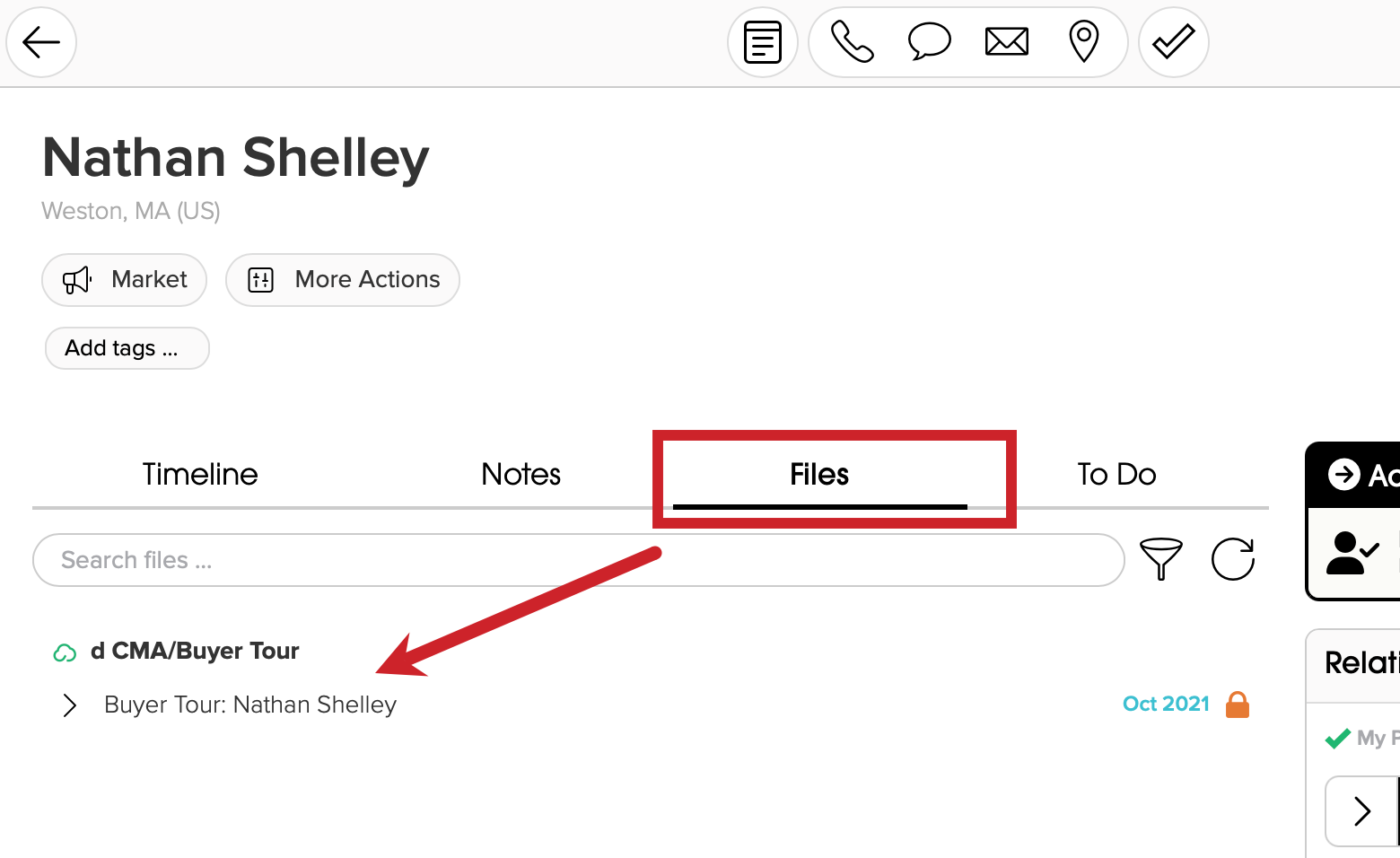
Task: Click the filter funnel icon above the file list
Action: coord(1161,559)
